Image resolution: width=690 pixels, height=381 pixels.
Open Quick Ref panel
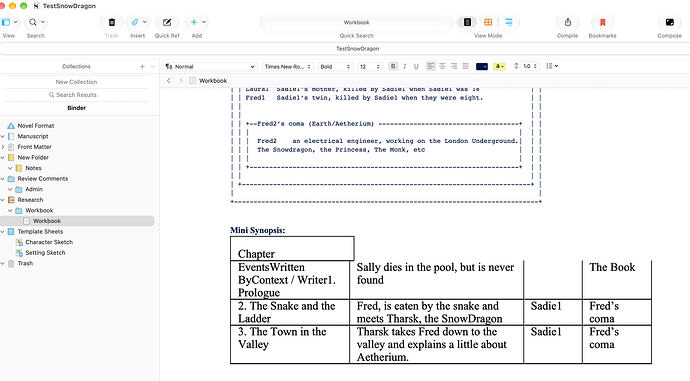[167, 22]
